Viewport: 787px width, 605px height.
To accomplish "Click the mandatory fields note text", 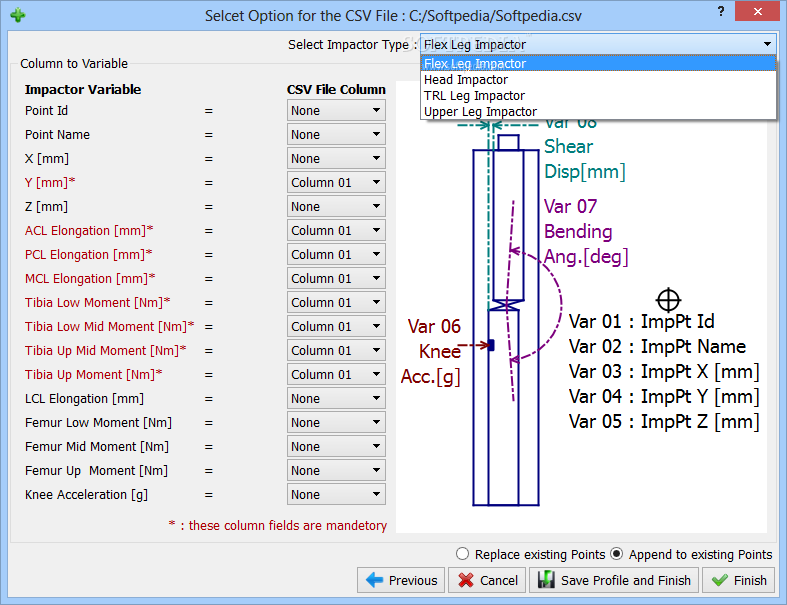I will coord(278,525).
